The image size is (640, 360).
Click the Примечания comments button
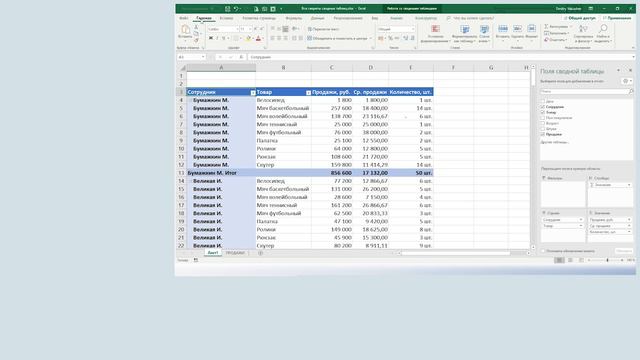617,18
